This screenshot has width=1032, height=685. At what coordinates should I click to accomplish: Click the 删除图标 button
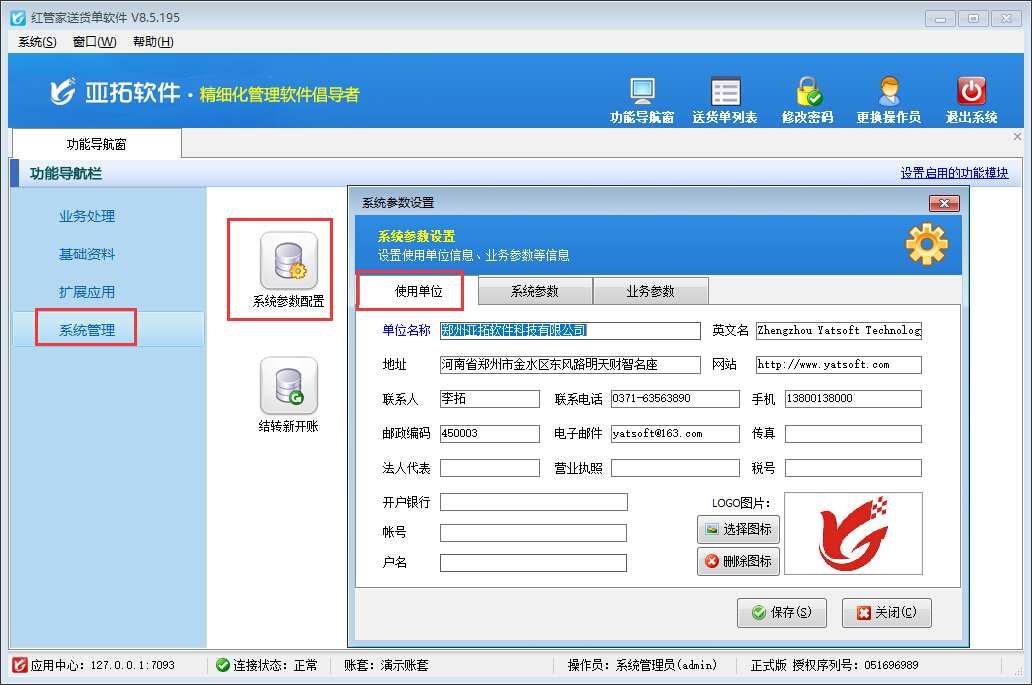(738, 561)
